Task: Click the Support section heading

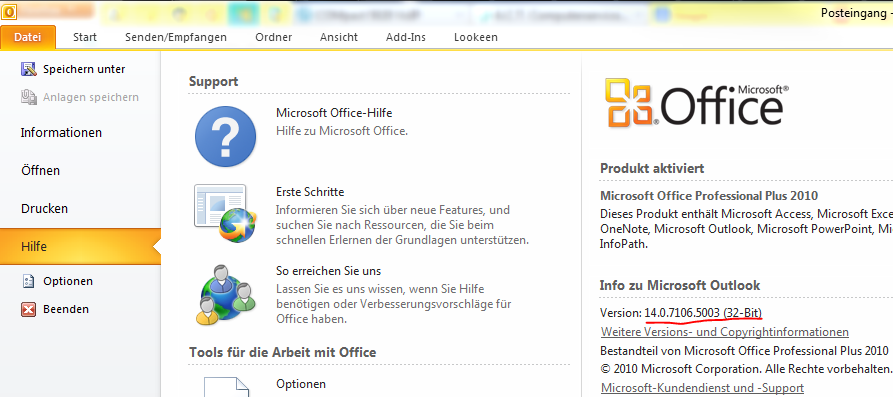Action: tap(214, 81)
